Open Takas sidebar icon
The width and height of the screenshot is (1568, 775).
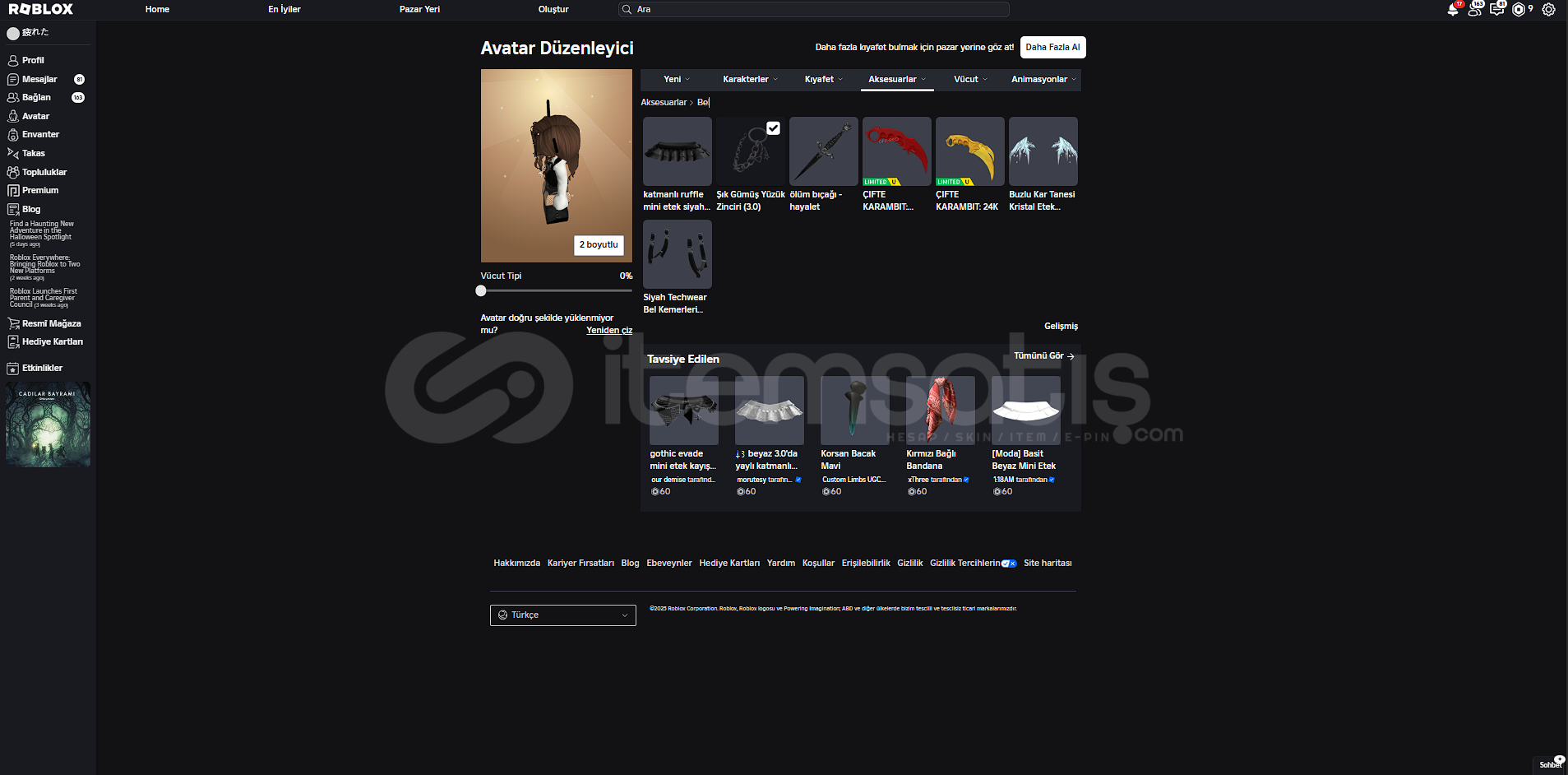[x=13, y=153]
